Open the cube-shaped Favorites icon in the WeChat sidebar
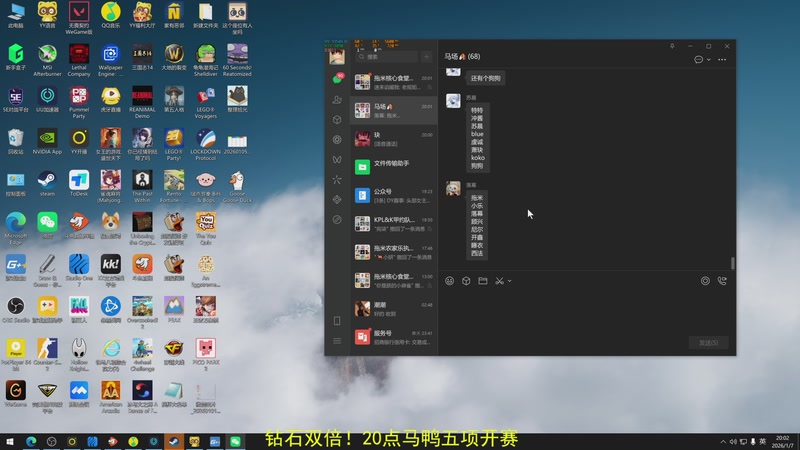Screen dimensions: 800x450 coord(337,120)
